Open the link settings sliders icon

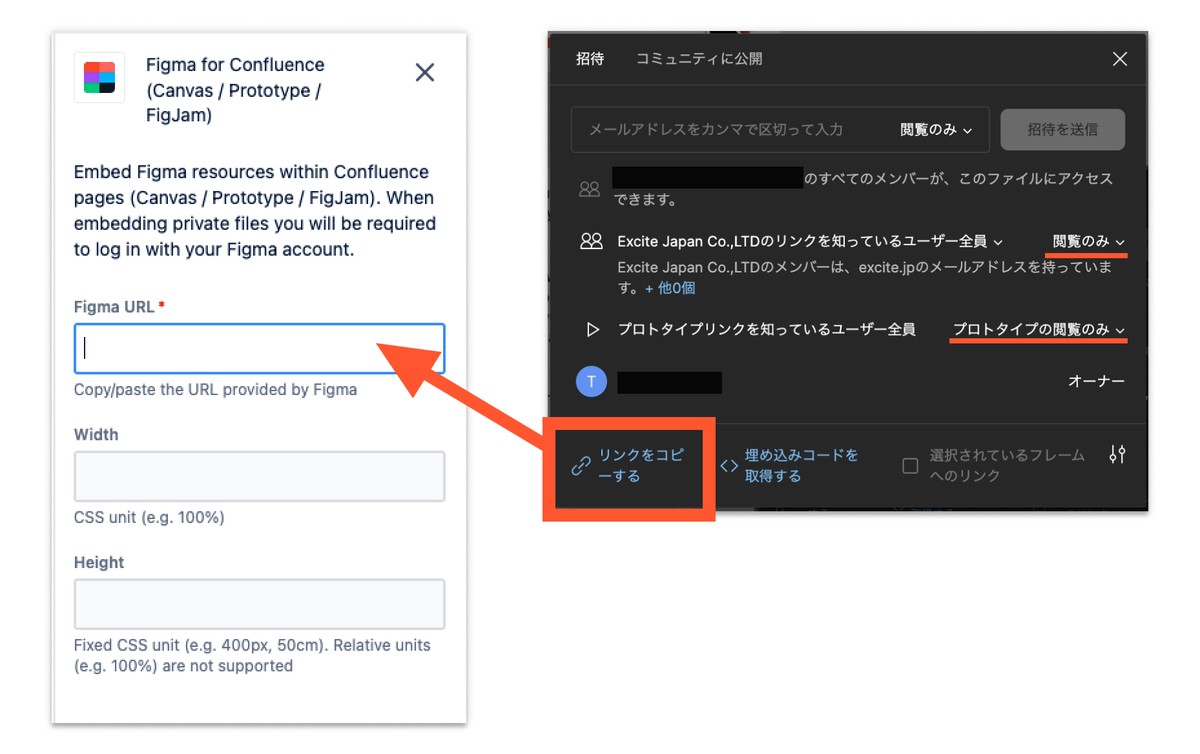1117,455
